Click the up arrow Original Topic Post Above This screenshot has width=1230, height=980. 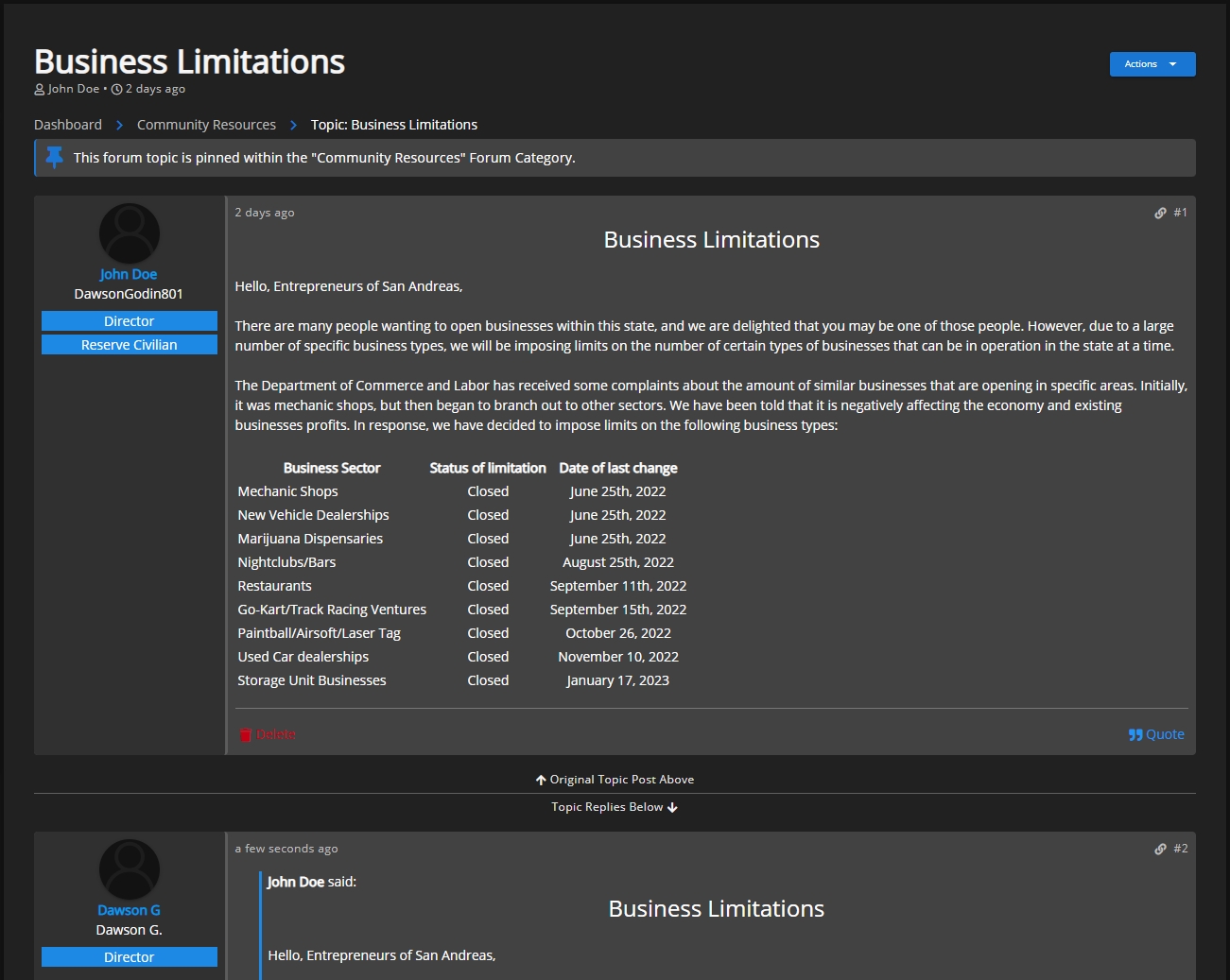click(x=541, y=781)
